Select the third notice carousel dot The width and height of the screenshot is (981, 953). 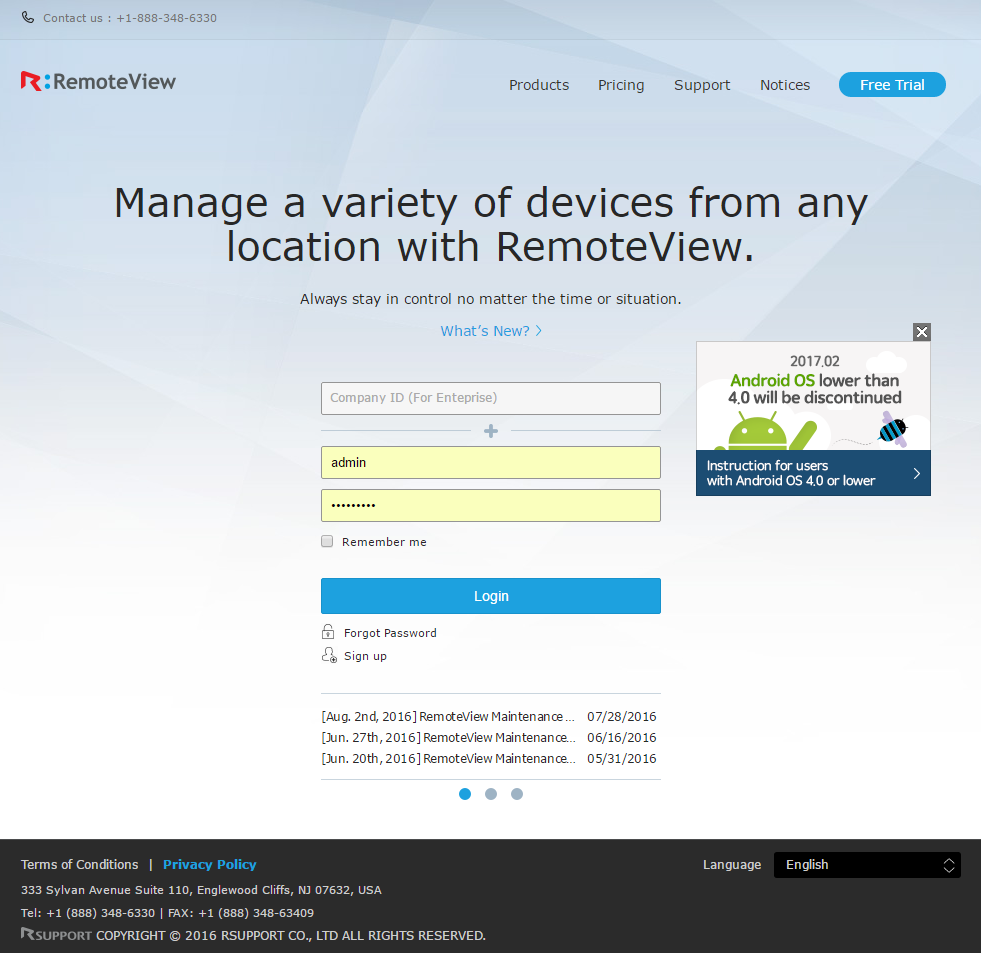[x=517, y=794]
